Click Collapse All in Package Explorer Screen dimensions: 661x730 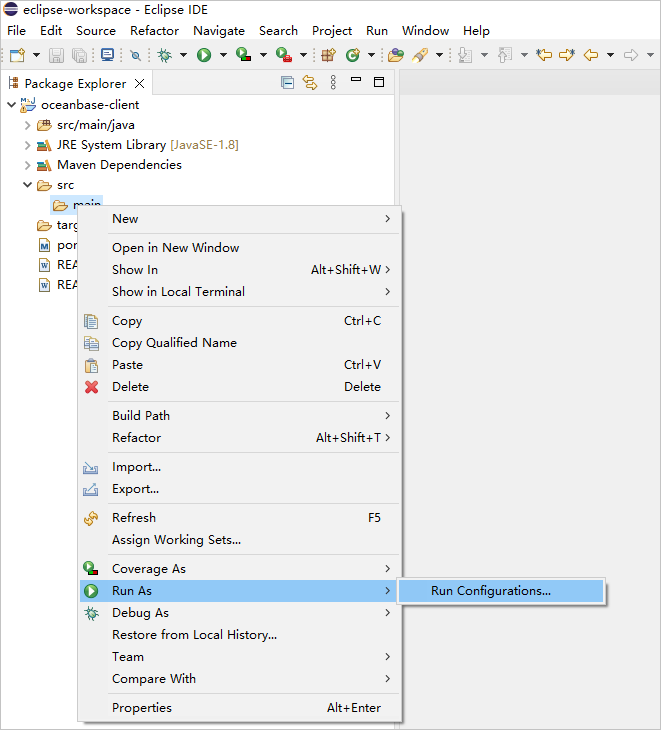(287, 83)
